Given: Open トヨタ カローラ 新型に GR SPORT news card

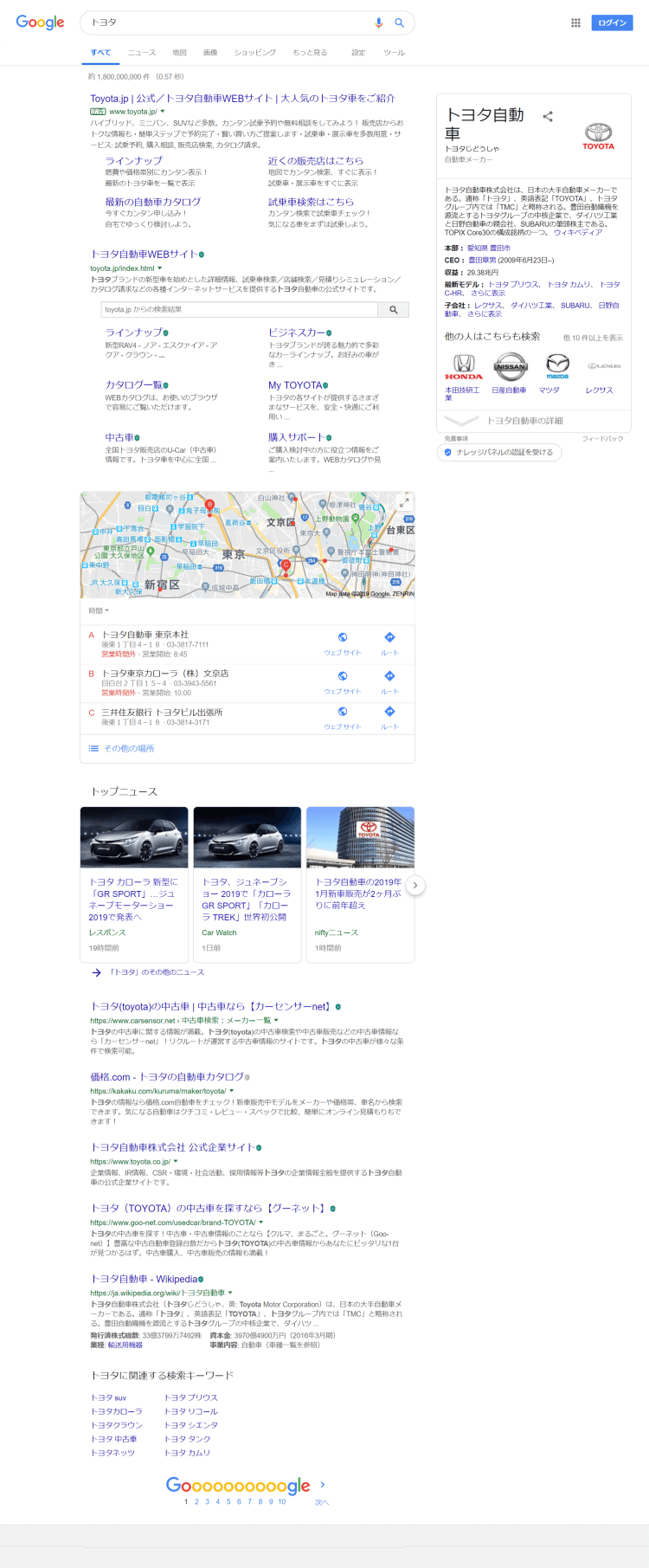Looking at the screenshot, I should tap(134, 884).
